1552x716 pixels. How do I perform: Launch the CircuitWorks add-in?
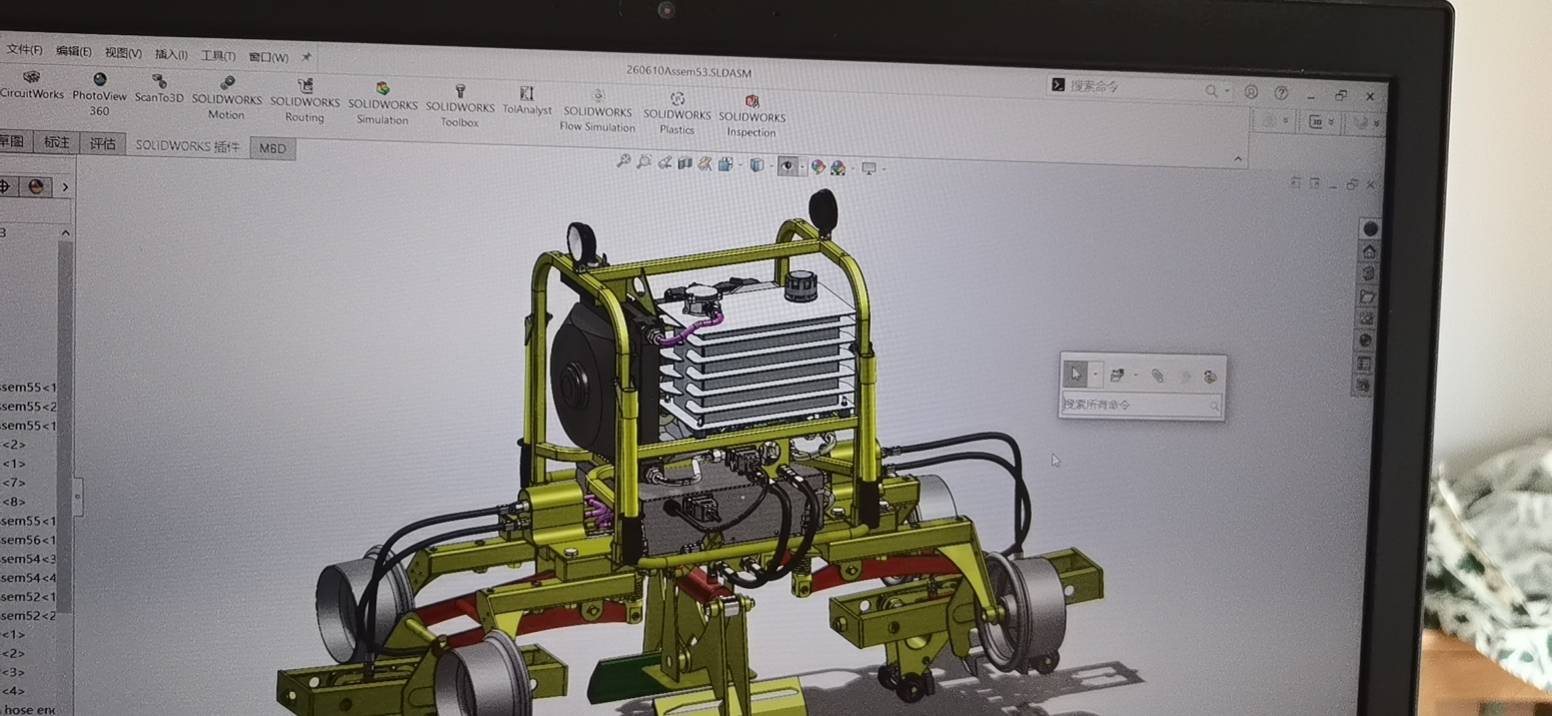tap(31, 85)
